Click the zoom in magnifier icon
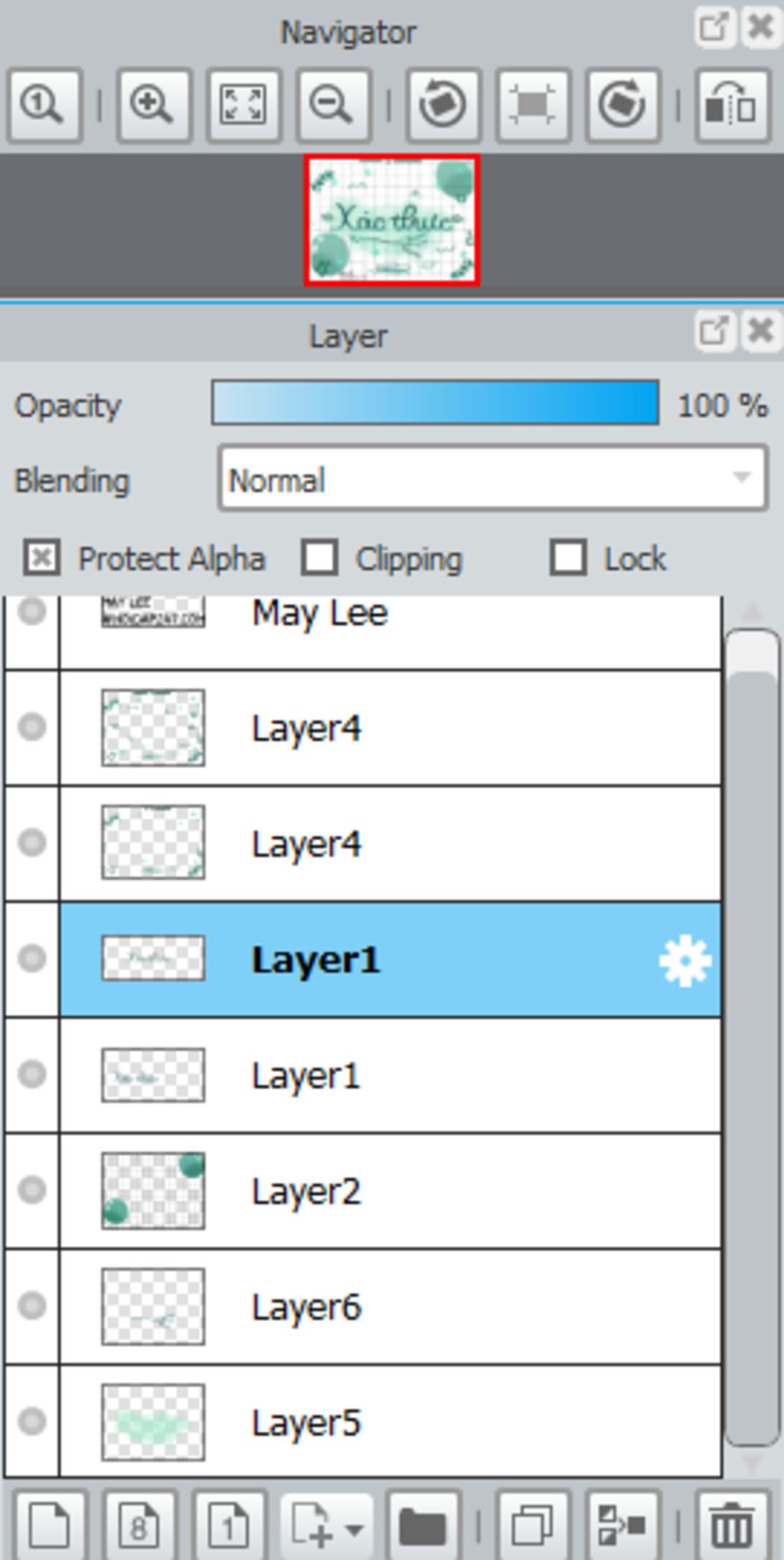The height and width of the screenshot is (1560, 784). point(152,105)
